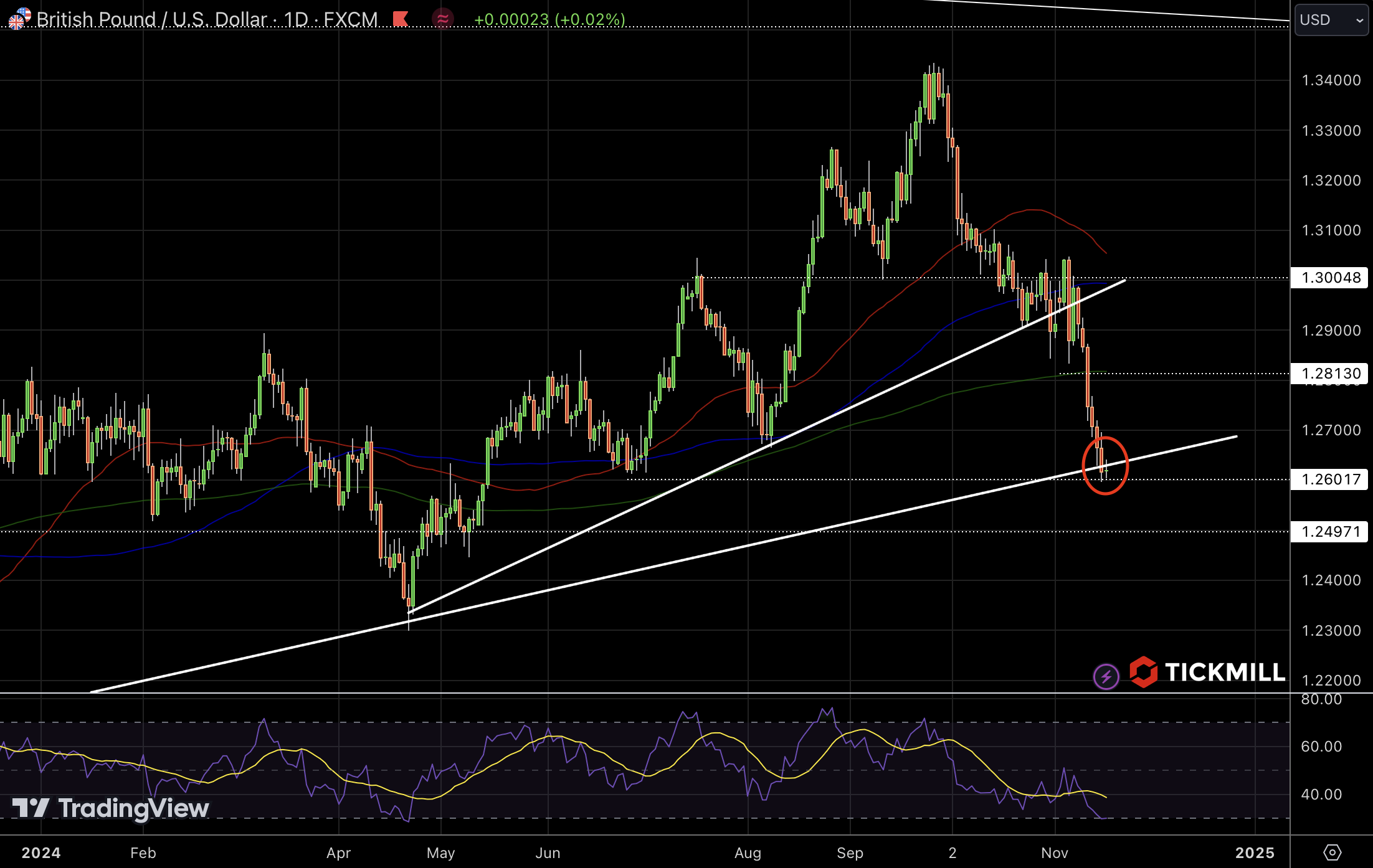Click the 60.00 level on RSI scale
The width and height of the screenshot is (1373, 868).
(x=1321, y=747)
